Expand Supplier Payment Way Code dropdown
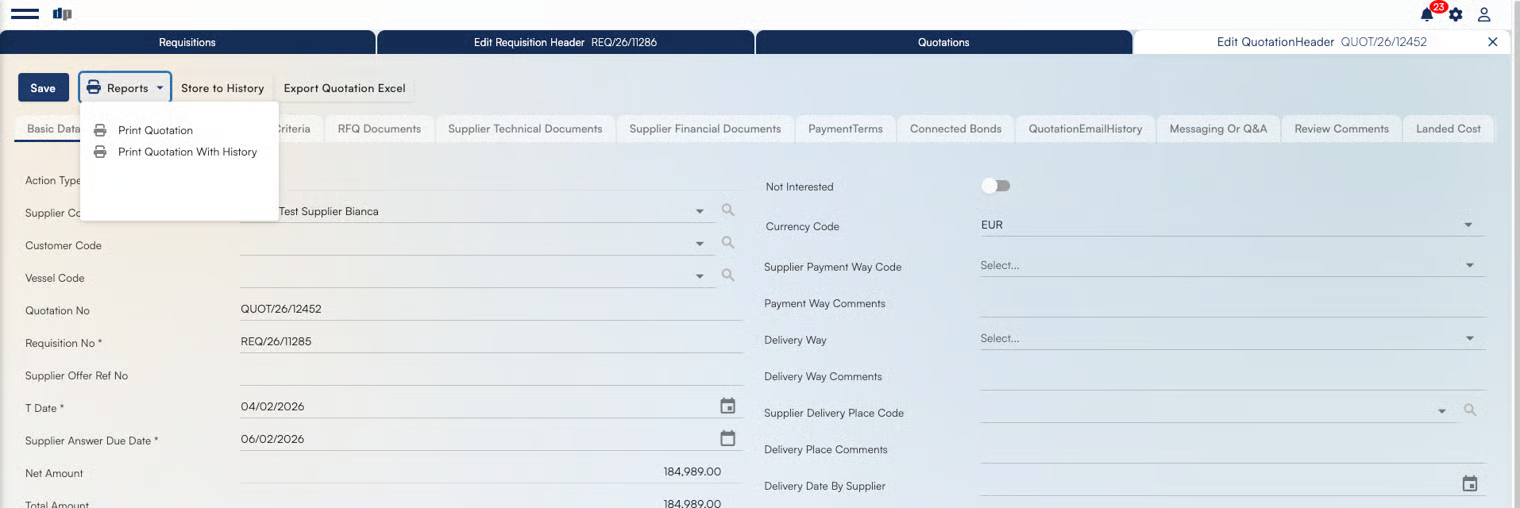Screen dimensions: 1520x508 pos(1469,266)
